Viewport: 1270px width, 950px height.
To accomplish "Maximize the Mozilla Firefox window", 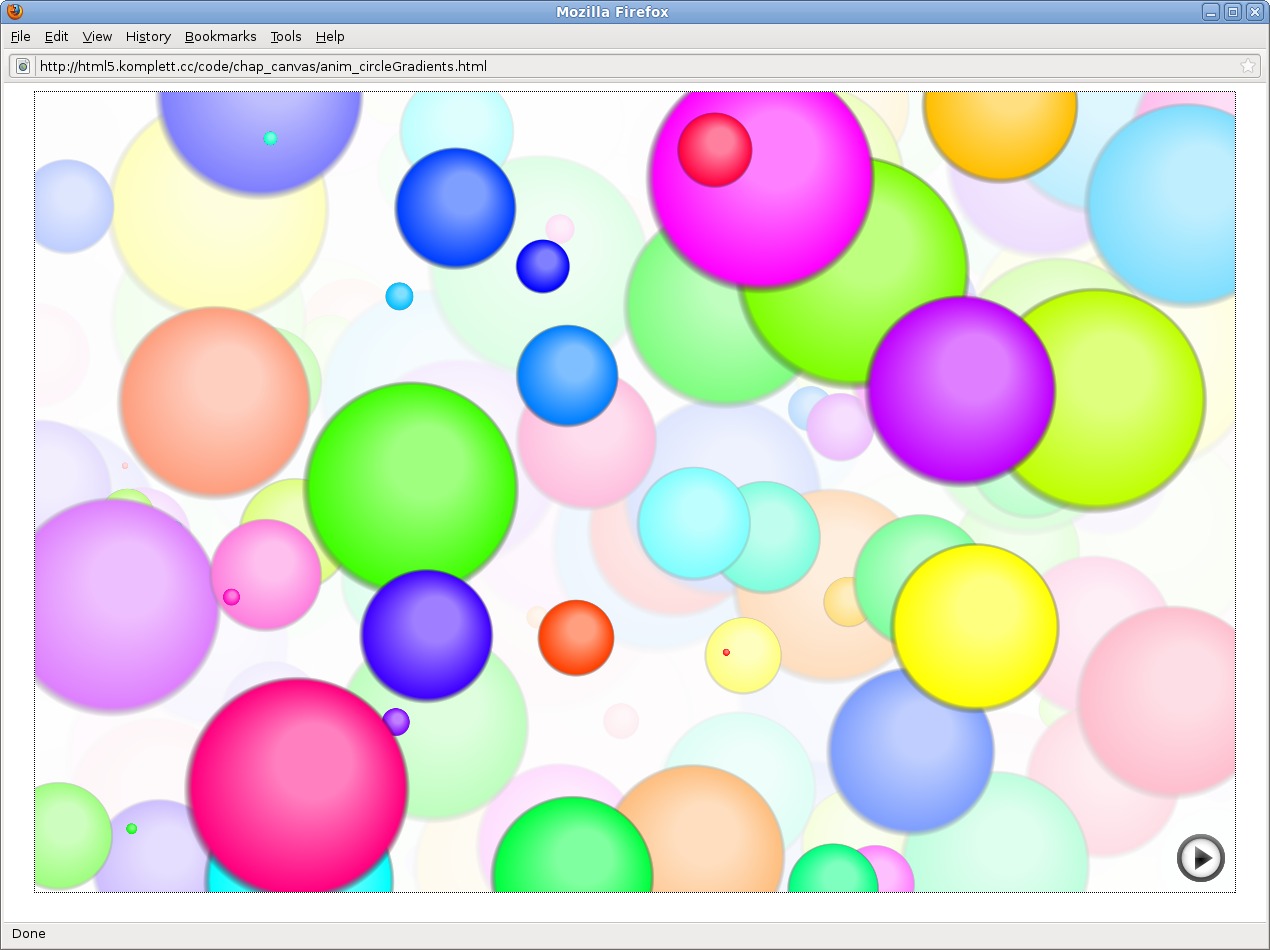I will [x=1233, y=12].
